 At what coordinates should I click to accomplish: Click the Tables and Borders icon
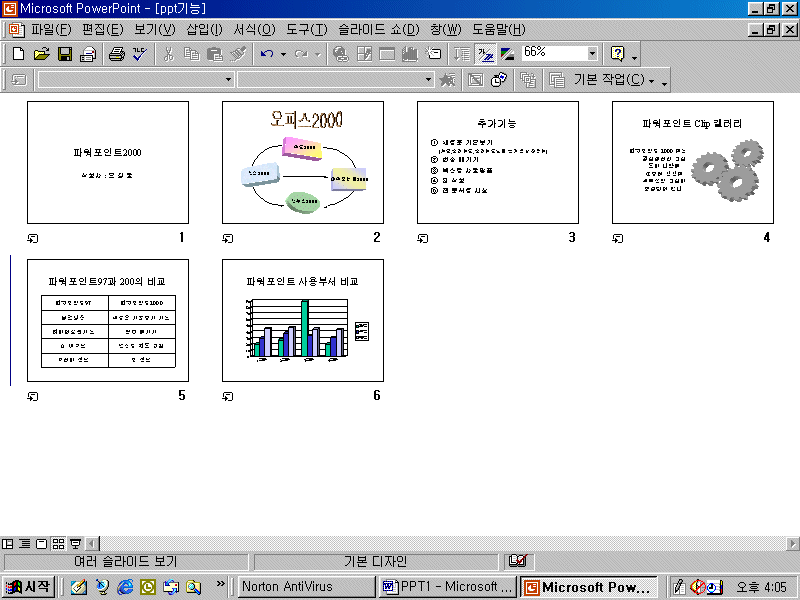pyautogui.click(x=364, y=54)
